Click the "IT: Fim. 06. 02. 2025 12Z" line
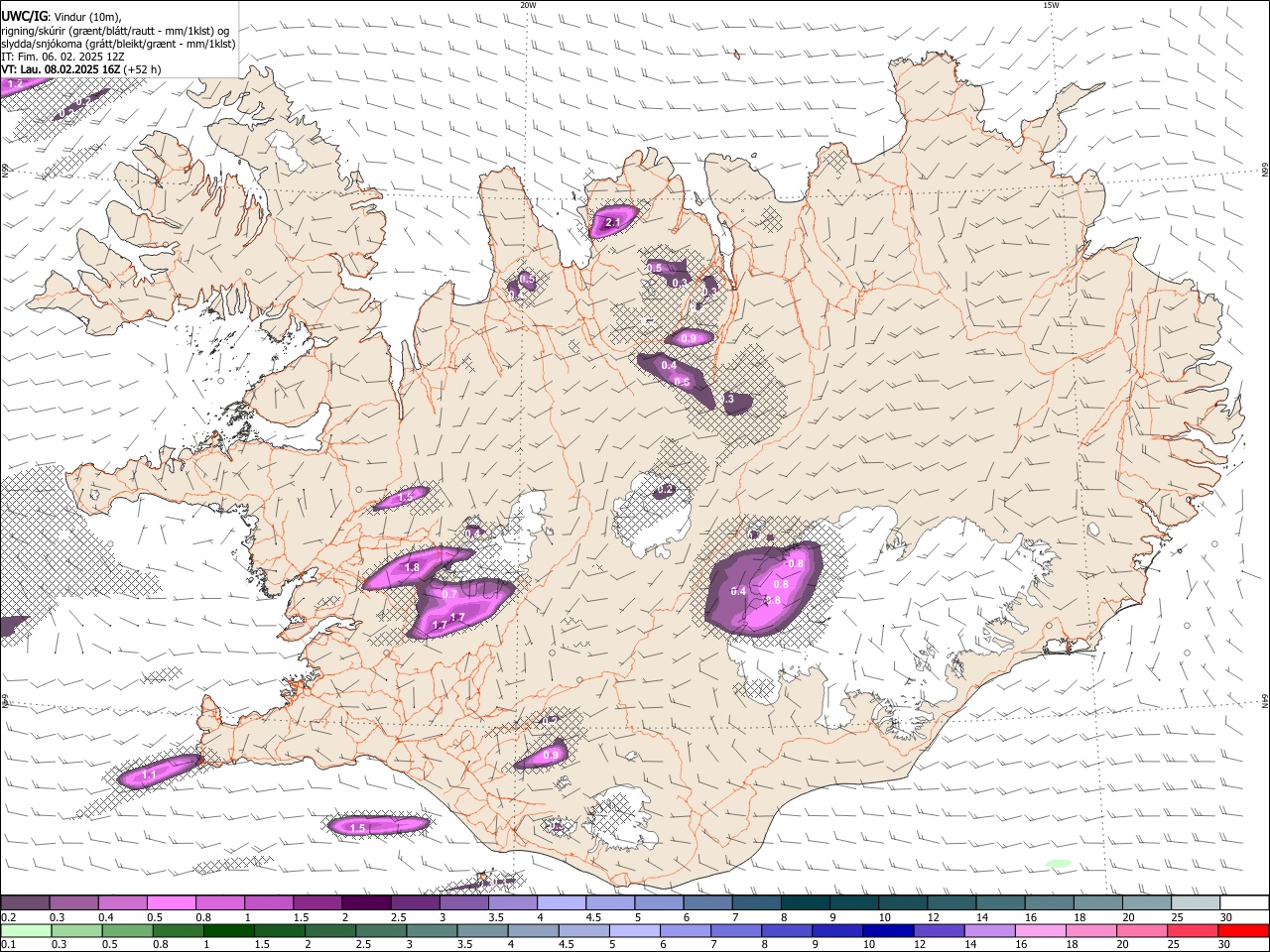 click(x=63, y=57)
